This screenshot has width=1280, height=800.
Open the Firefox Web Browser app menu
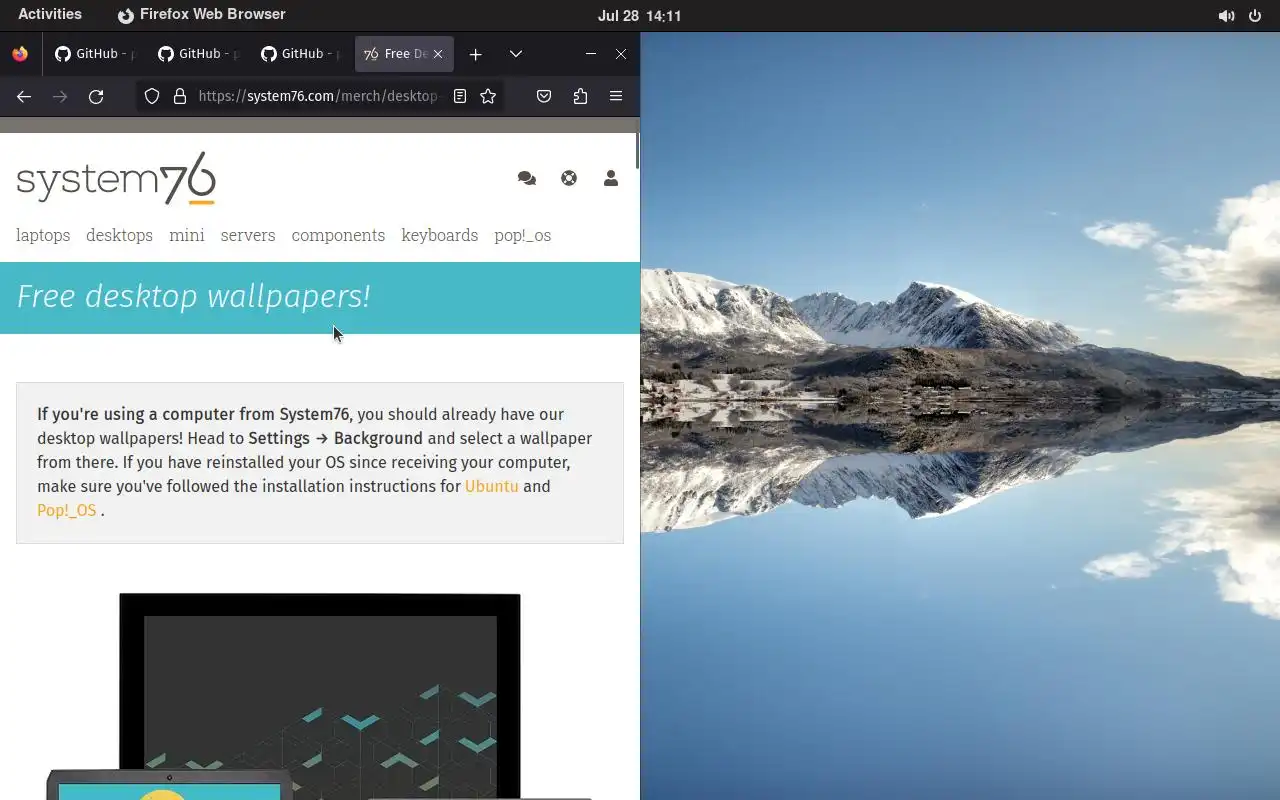pos(201,14)
